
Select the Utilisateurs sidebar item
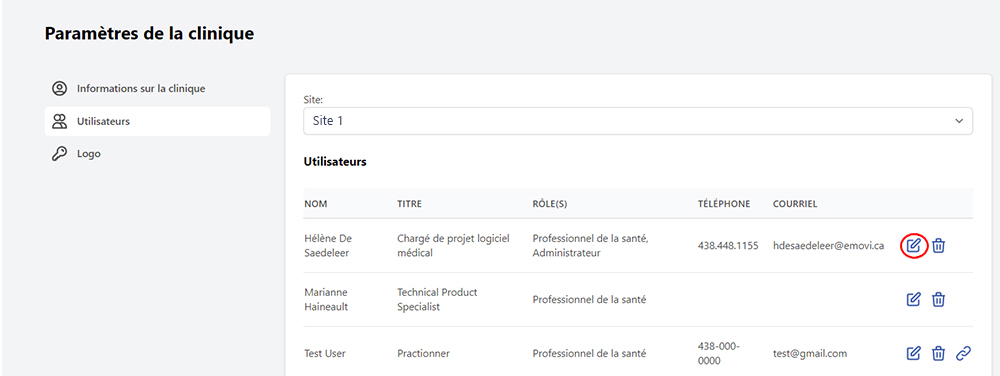click(158, 121)
